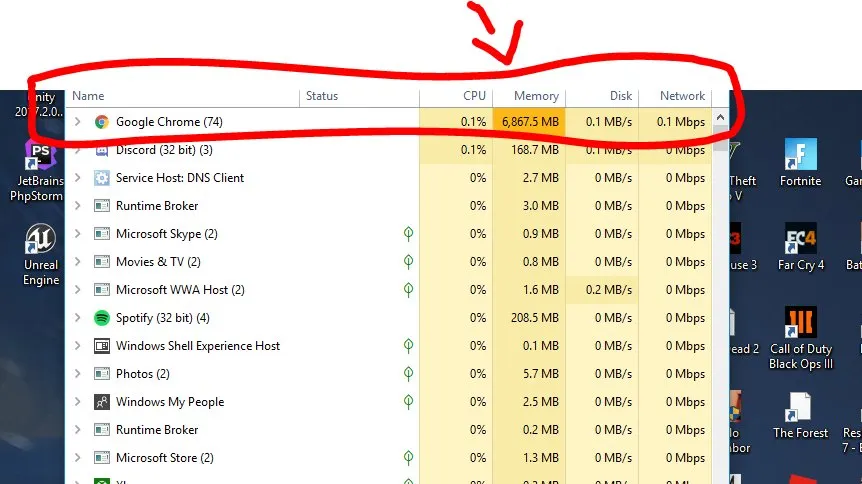Click the suspended leaf icon for Microsoft Store
The width and height of the screenshot is (862, 484).
[408, 458]
